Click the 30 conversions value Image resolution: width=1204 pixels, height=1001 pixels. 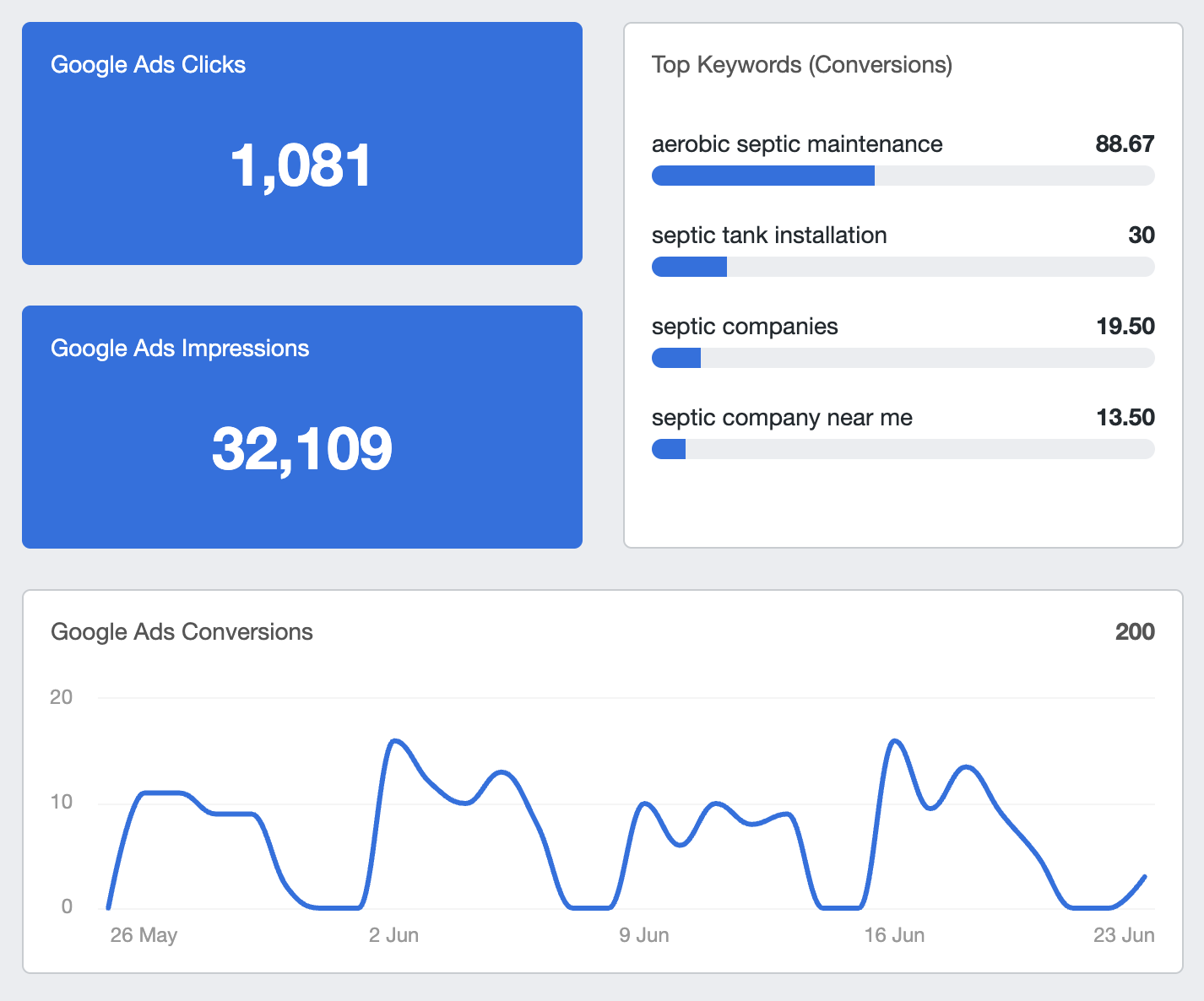[x=1142, y=235]
